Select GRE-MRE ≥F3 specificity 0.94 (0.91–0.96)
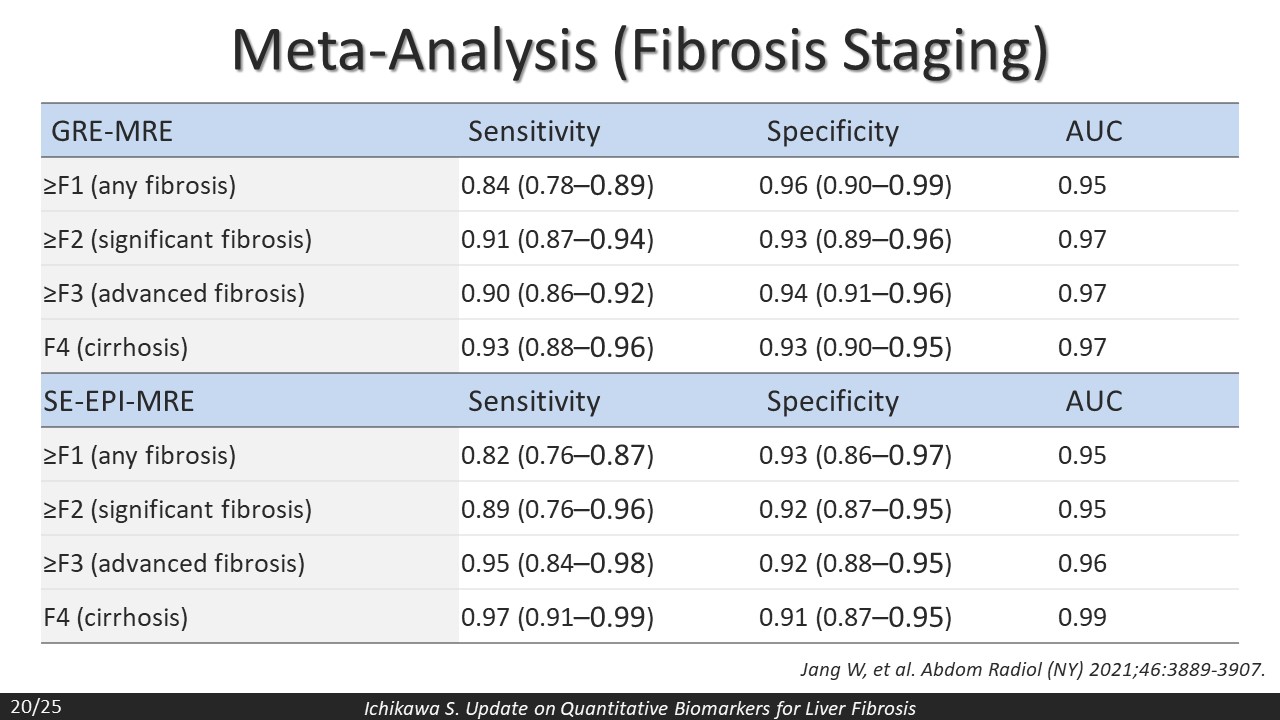 pyautogui.click(x=855, y=293)
